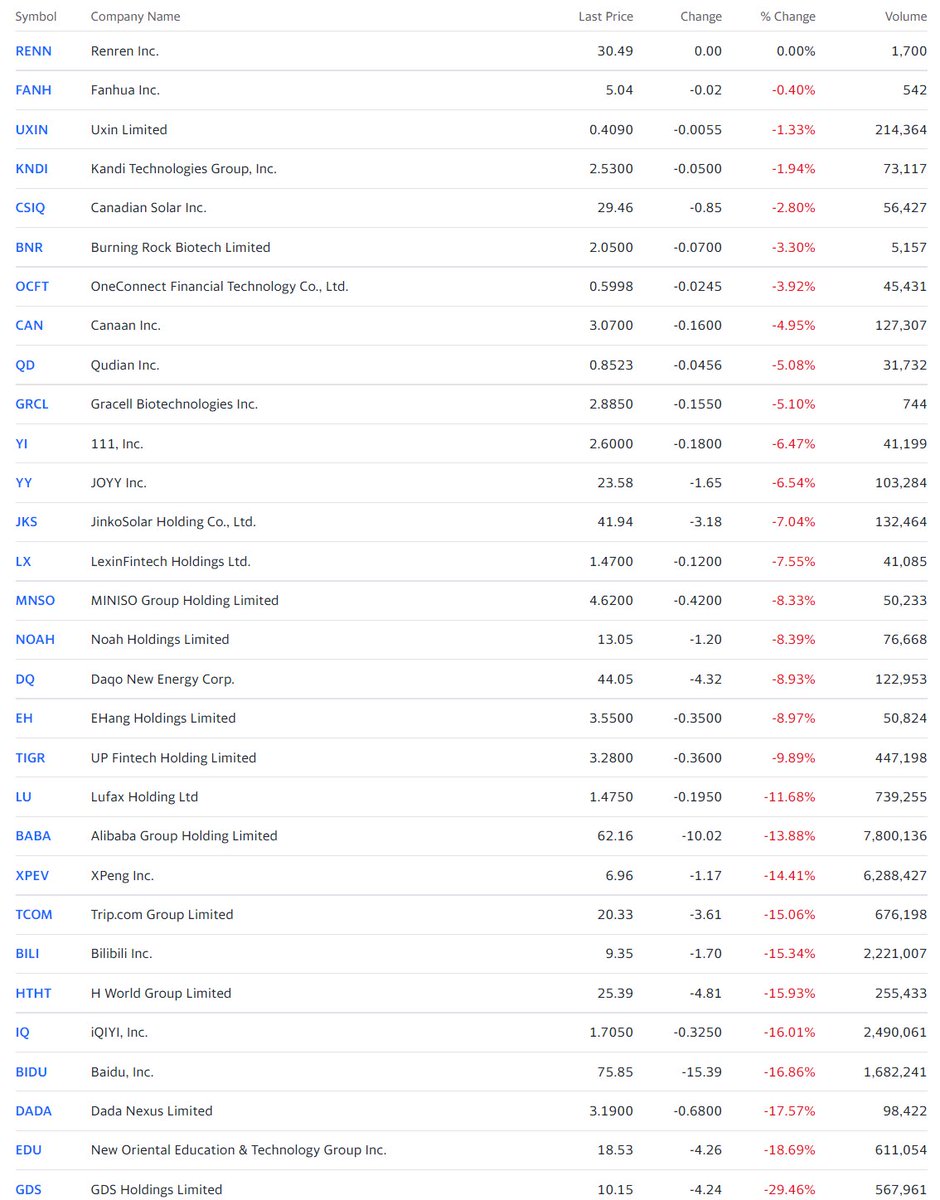
Task: Select the company name Alibaba Group Holding Limited
Action: click(x=184, y=835)
